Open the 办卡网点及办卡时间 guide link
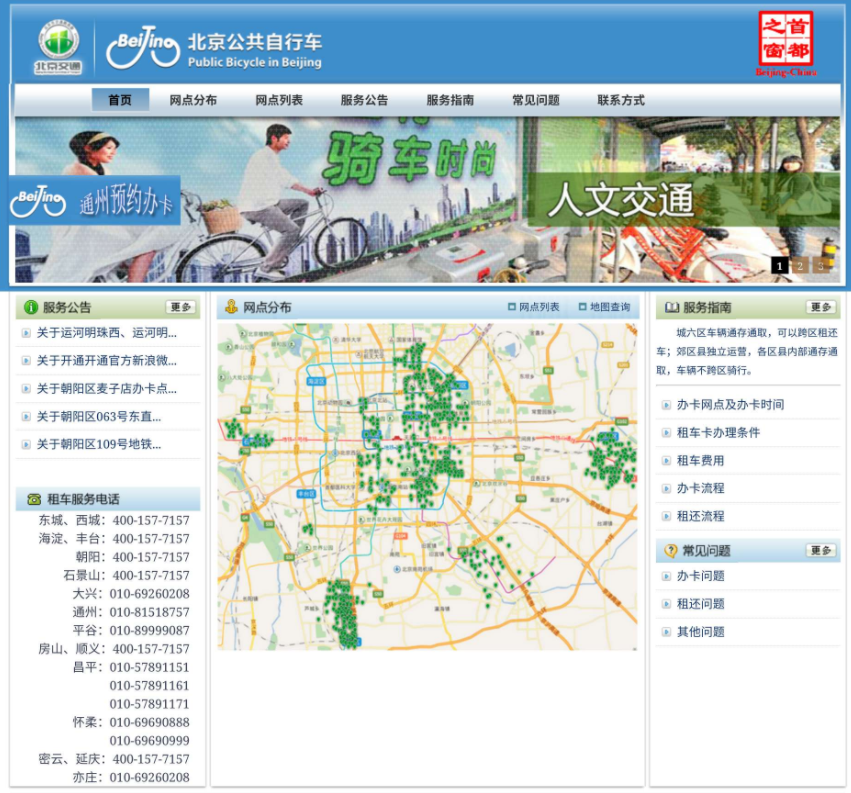This screenshot has width=851, height=793. tap(730, 405)
